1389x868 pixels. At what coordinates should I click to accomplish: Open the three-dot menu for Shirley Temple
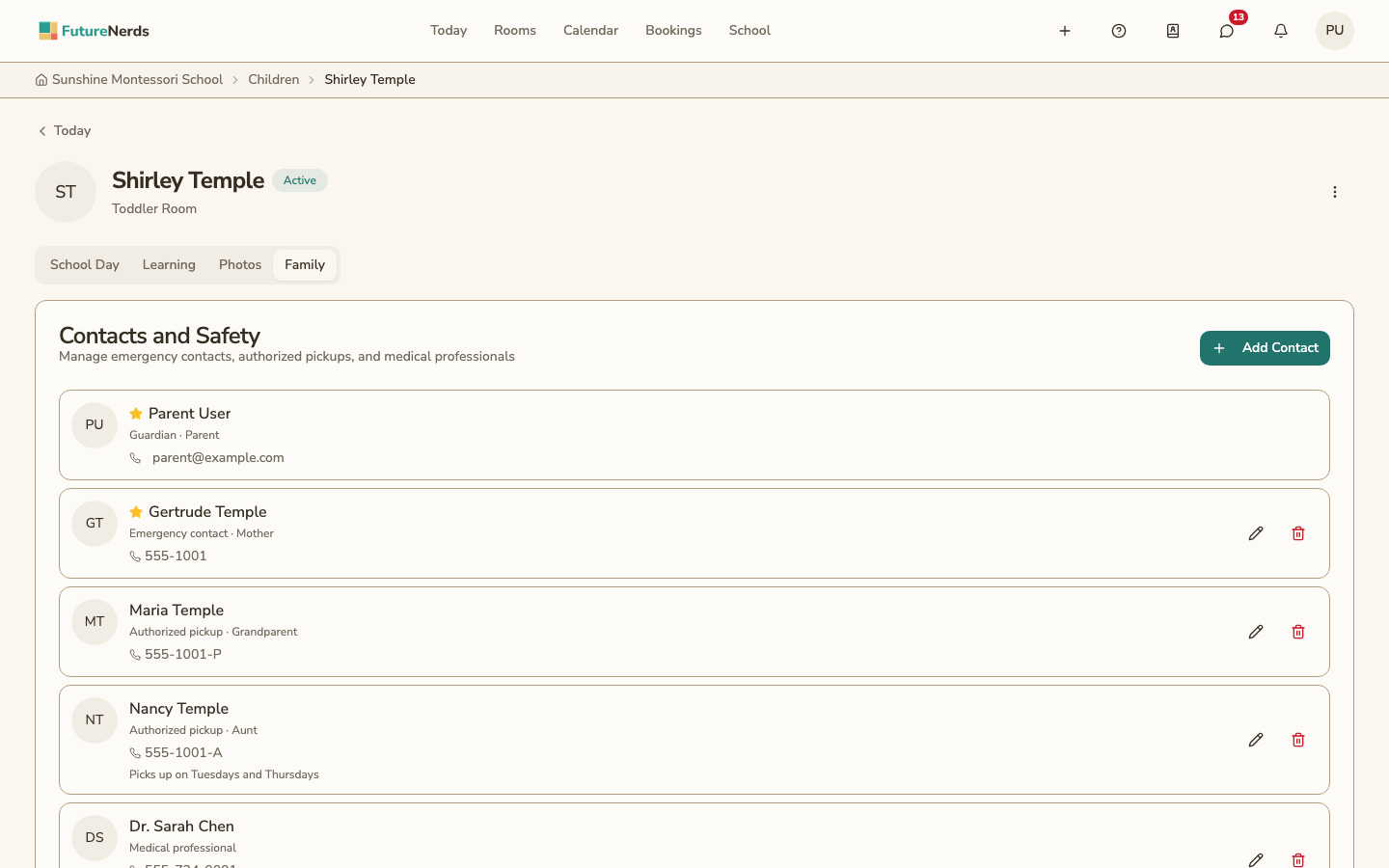click(x=1335, y=192)
